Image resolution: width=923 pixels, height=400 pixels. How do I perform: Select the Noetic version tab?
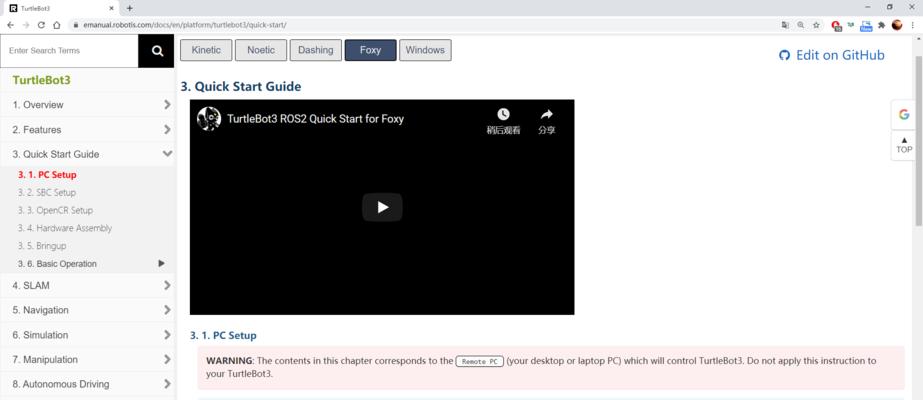[x=261, y=50]
